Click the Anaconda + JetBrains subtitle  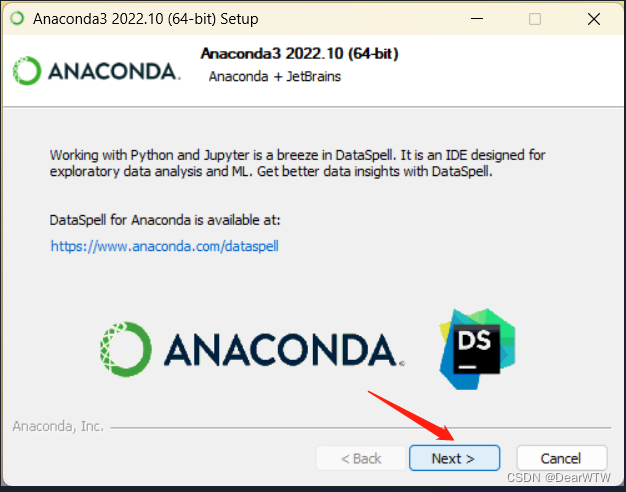click(275, 76)
